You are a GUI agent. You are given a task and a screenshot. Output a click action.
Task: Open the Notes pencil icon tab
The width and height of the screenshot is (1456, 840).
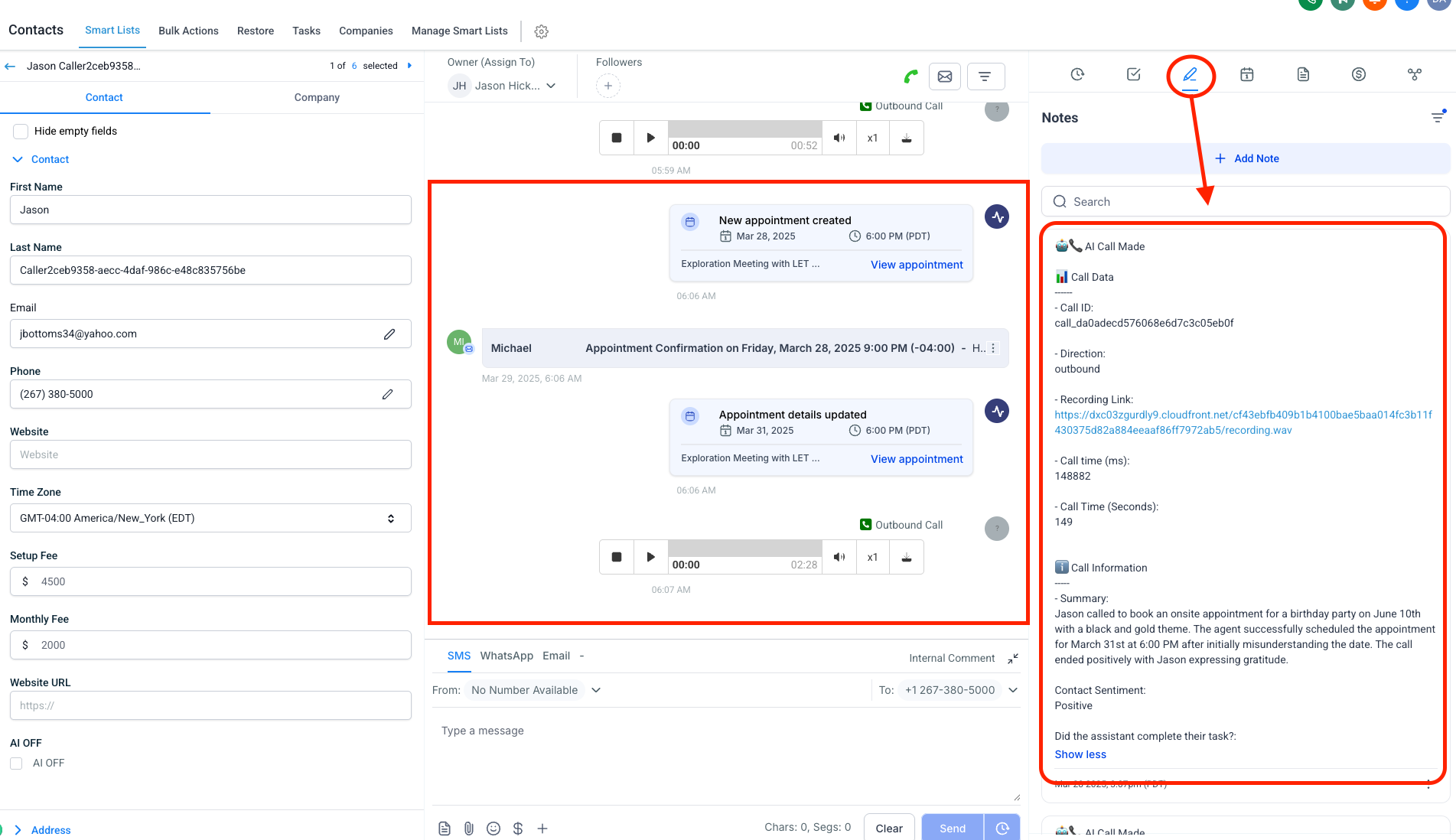[x=1190, y=74]
